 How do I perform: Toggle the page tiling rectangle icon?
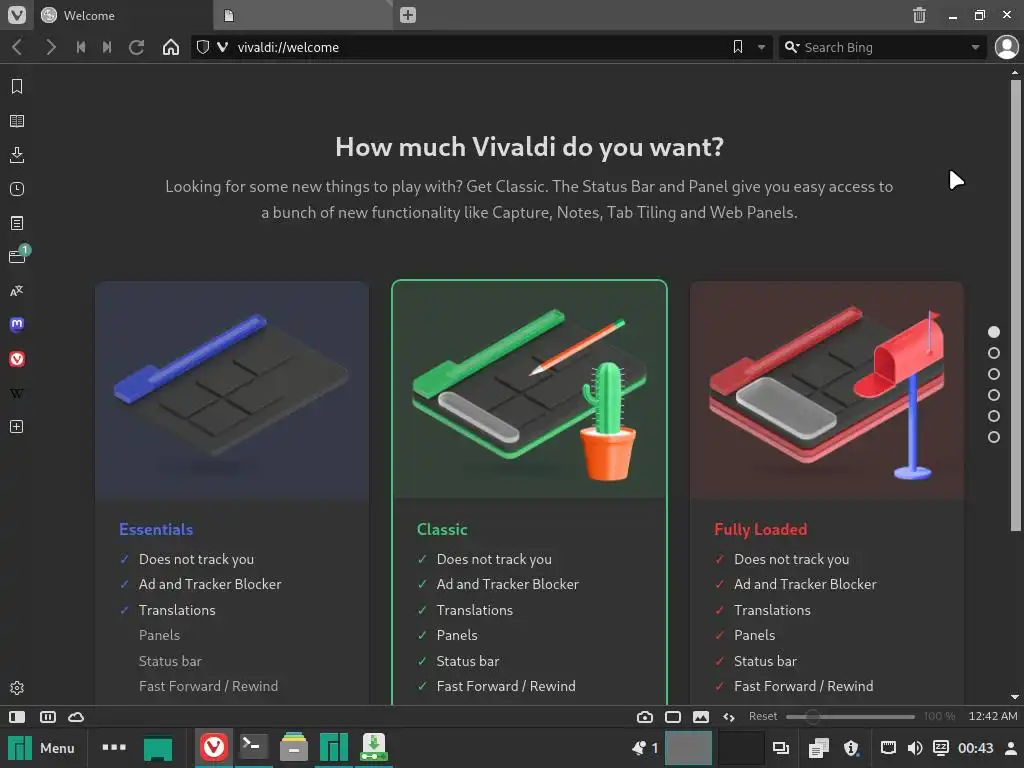tap(673, 717)
